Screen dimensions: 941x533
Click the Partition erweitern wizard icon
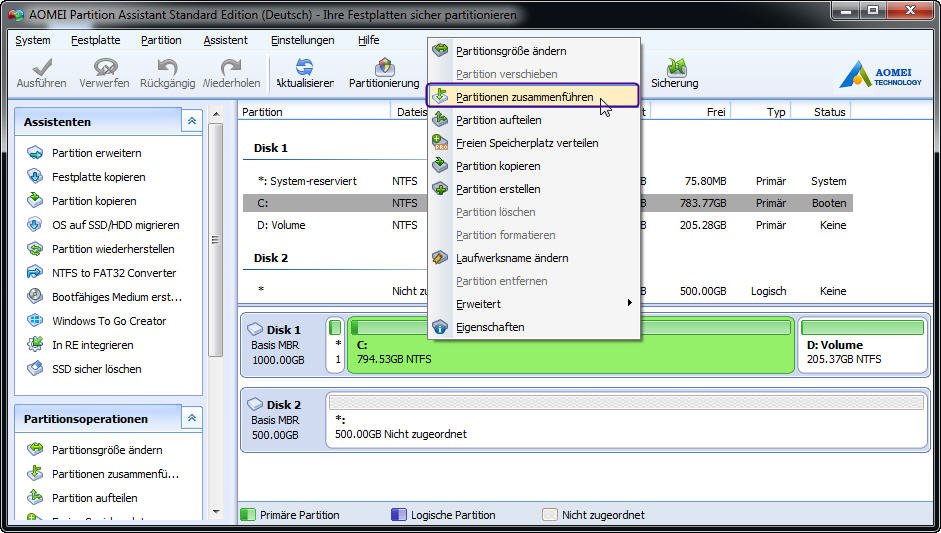coord(35,152)
